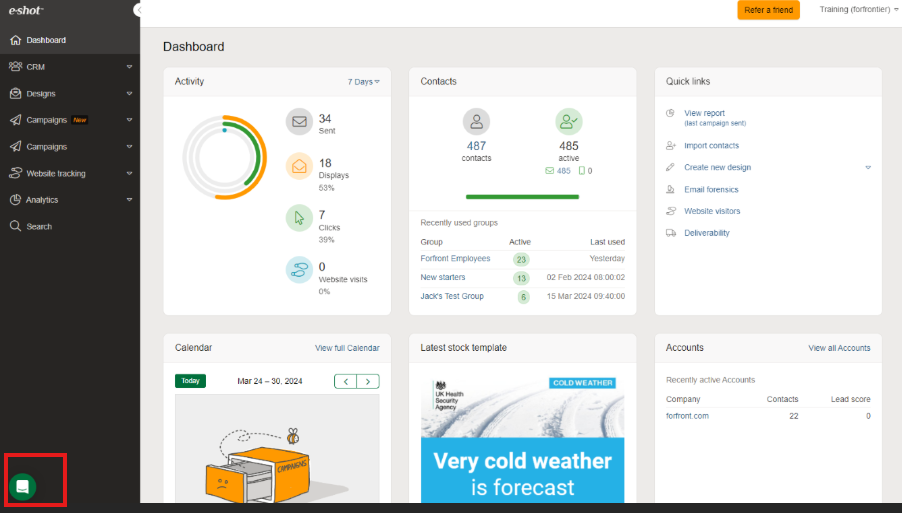
Task: Go to next week in Calendar
Action: [369, 381]
